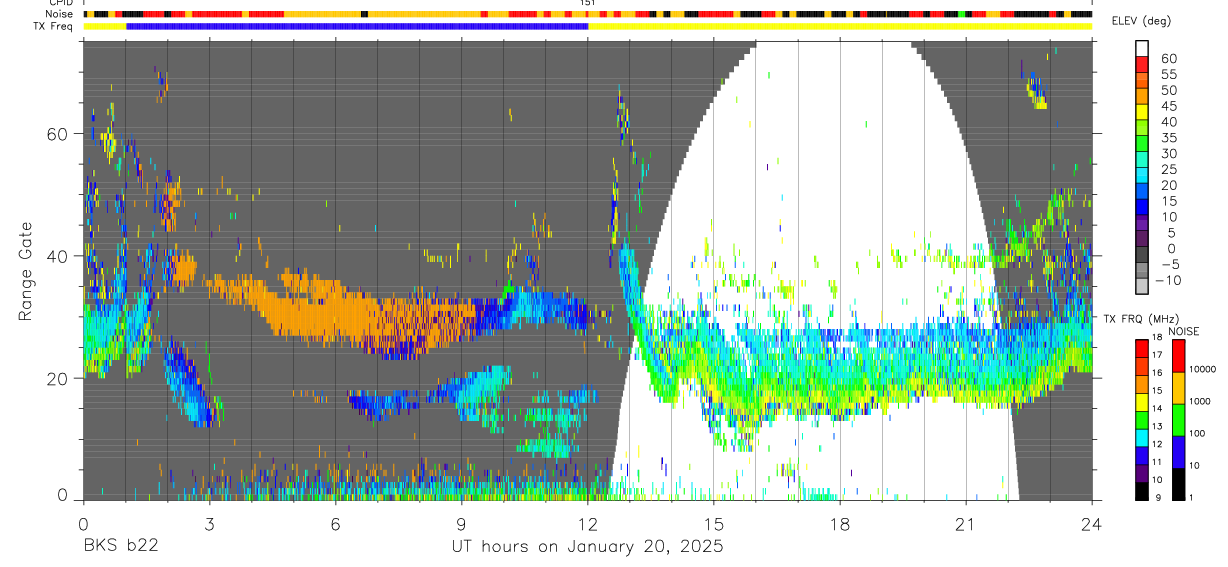The height and width of the screenshot is (567, 1228).
Task: Click the '20' tick on Range Gate axis
Action: click(58, 378)
